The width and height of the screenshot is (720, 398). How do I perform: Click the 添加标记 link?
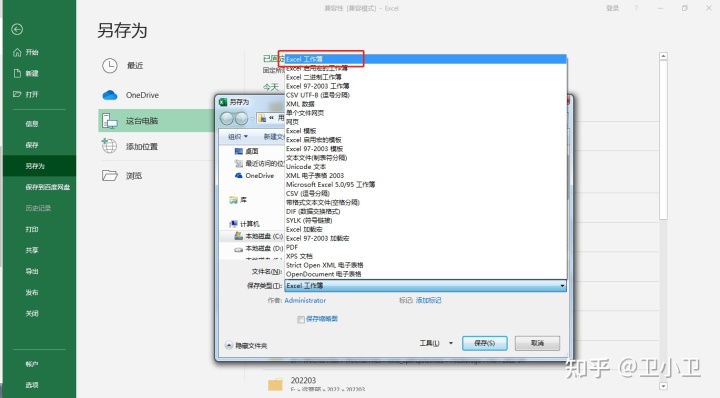[428, 300]
